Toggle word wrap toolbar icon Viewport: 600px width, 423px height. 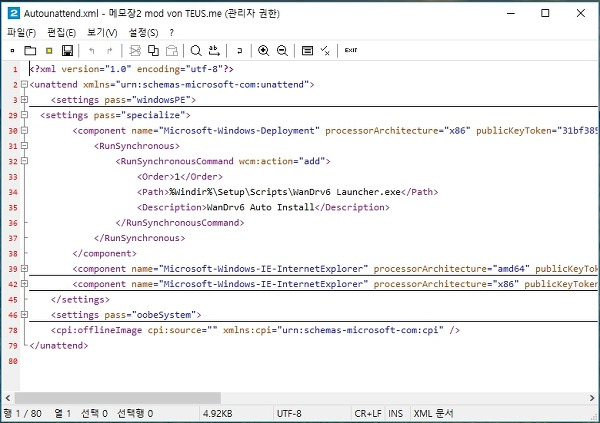pos(240,50)
